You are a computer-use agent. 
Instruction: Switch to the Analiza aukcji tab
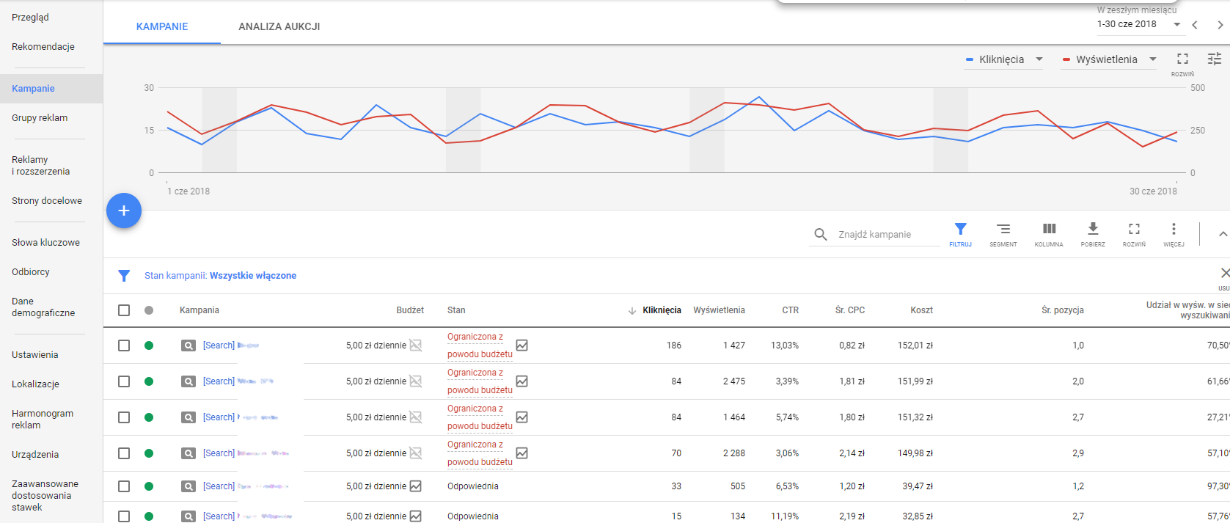[x=279, y=26]
